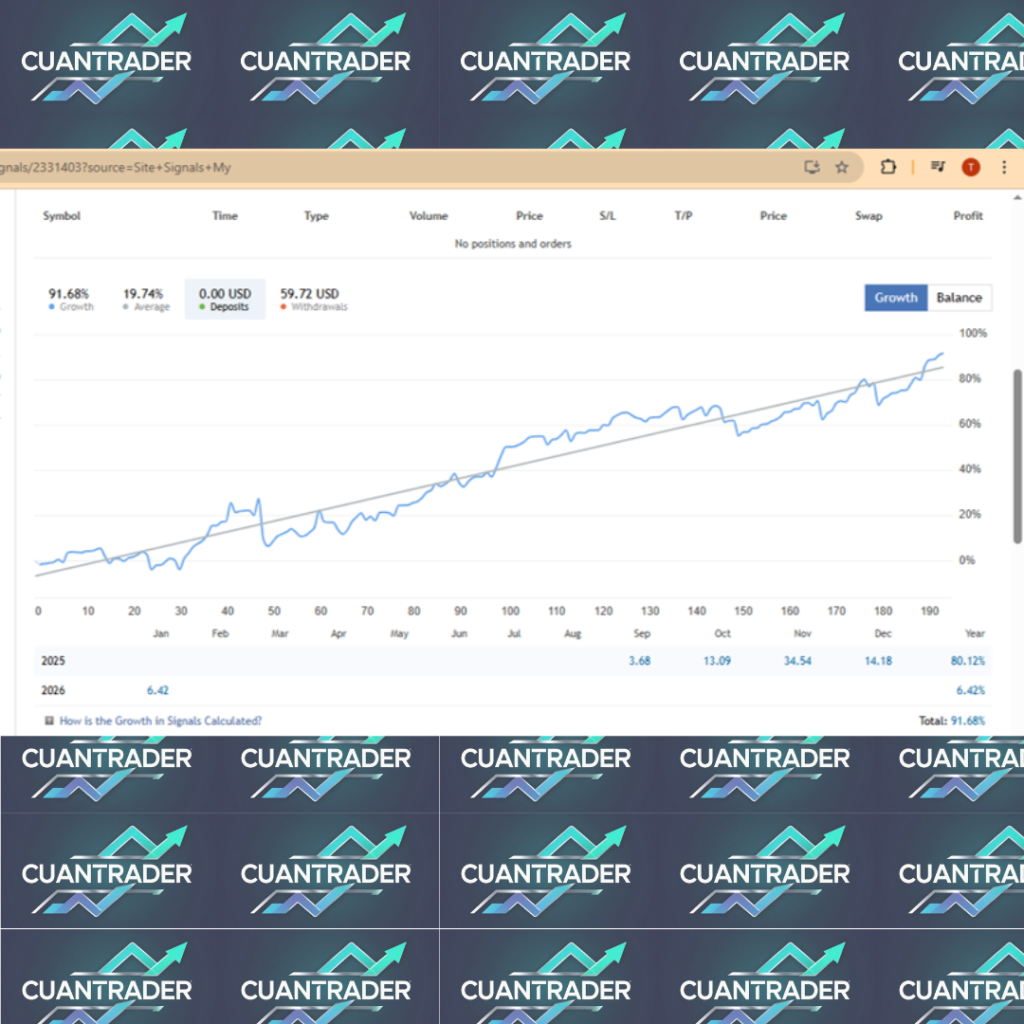Click the Total: 91.68% figure
This screenshot has width=1024, height=1024.
(952, 721)
